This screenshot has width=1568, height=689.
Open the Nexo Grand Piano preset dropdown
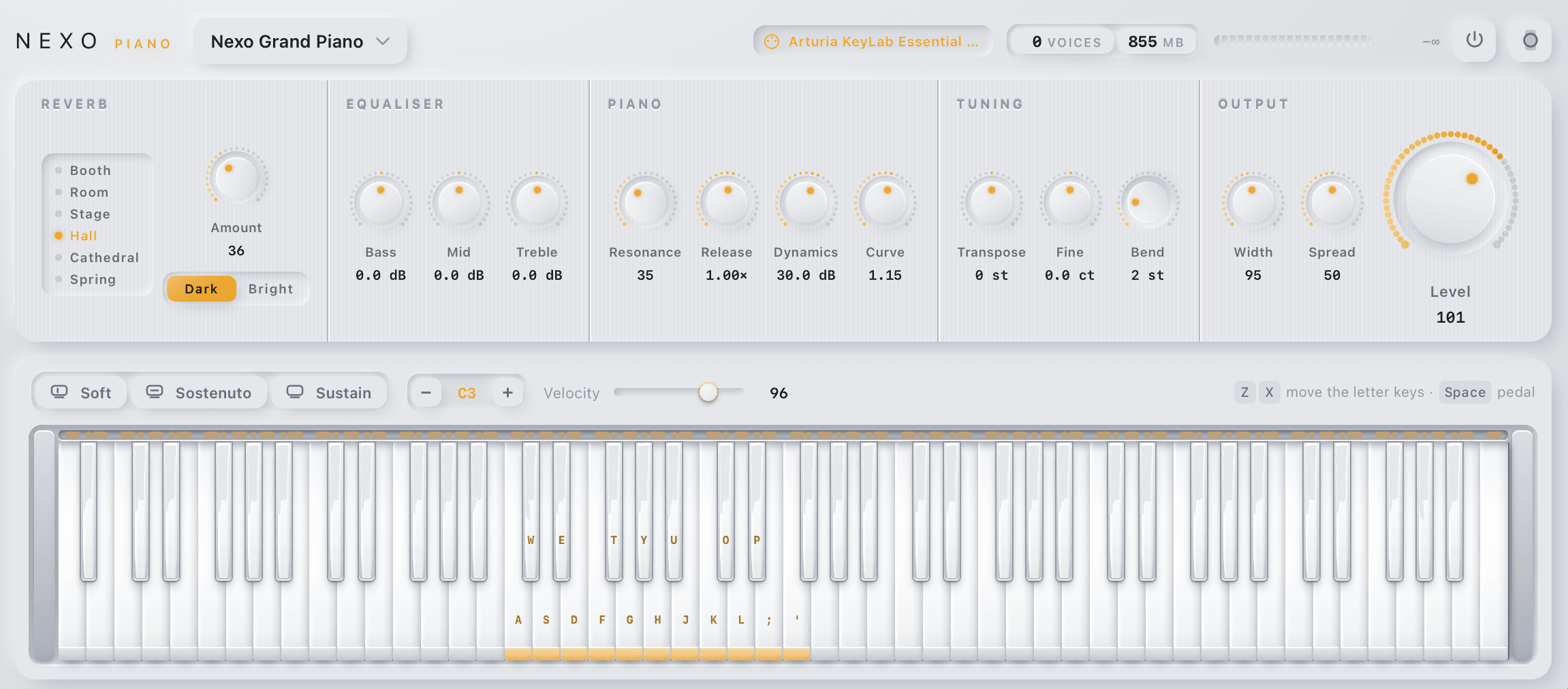point(300,42)
